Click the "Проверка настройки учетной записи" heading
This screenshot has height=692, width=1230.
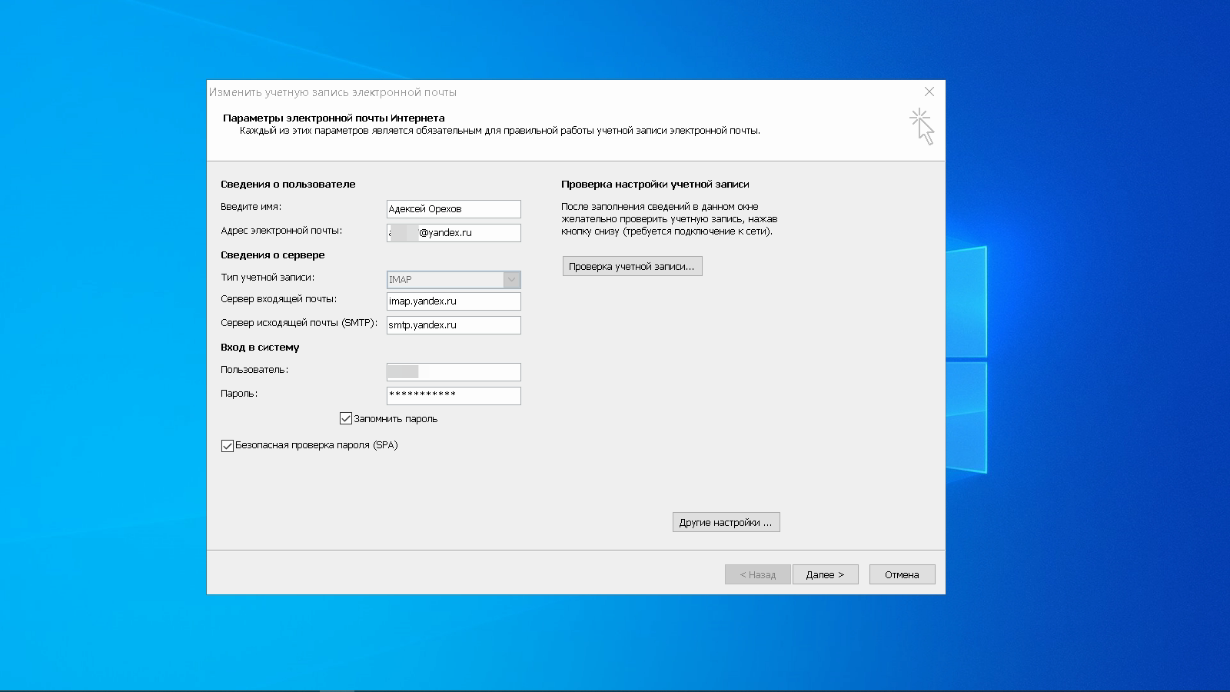pos(655,185)
